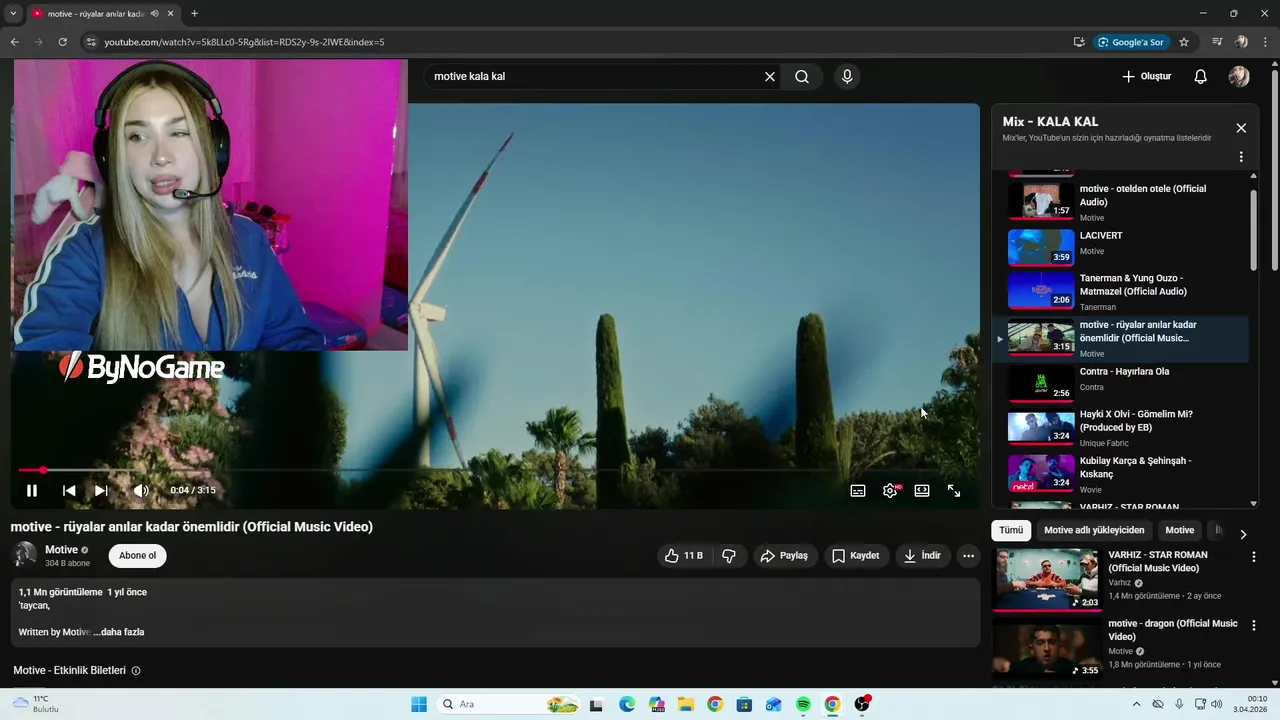Open the Oluştur create menu
This screenshot has width=1280, height=720.
tap(1146, 76)
